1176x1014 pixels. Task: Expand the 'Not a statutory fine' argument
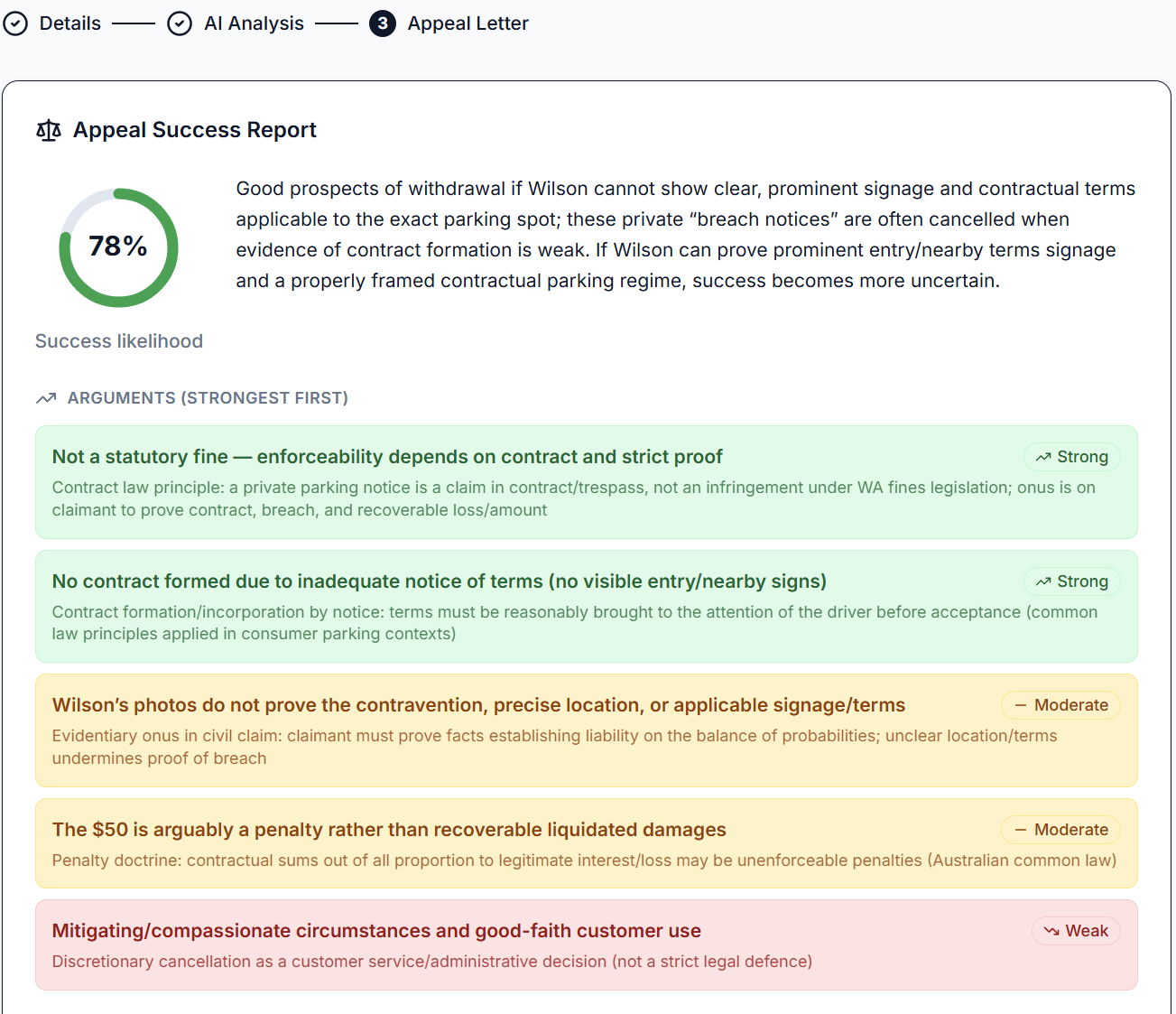click(x=387, y=457)
